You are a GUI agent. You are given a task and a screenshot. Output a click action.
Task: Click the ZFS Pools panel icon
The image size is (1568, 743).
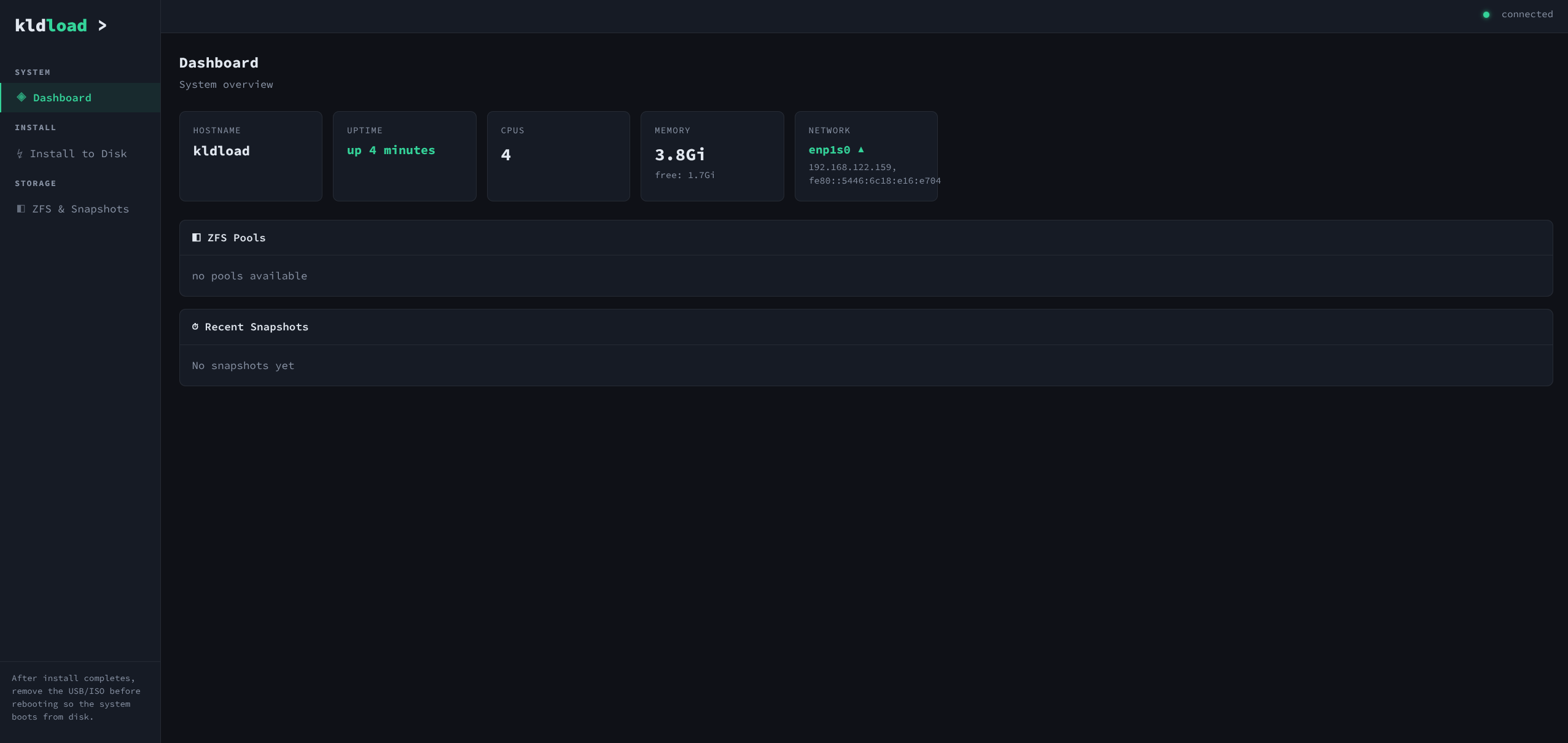coord(197,238)
